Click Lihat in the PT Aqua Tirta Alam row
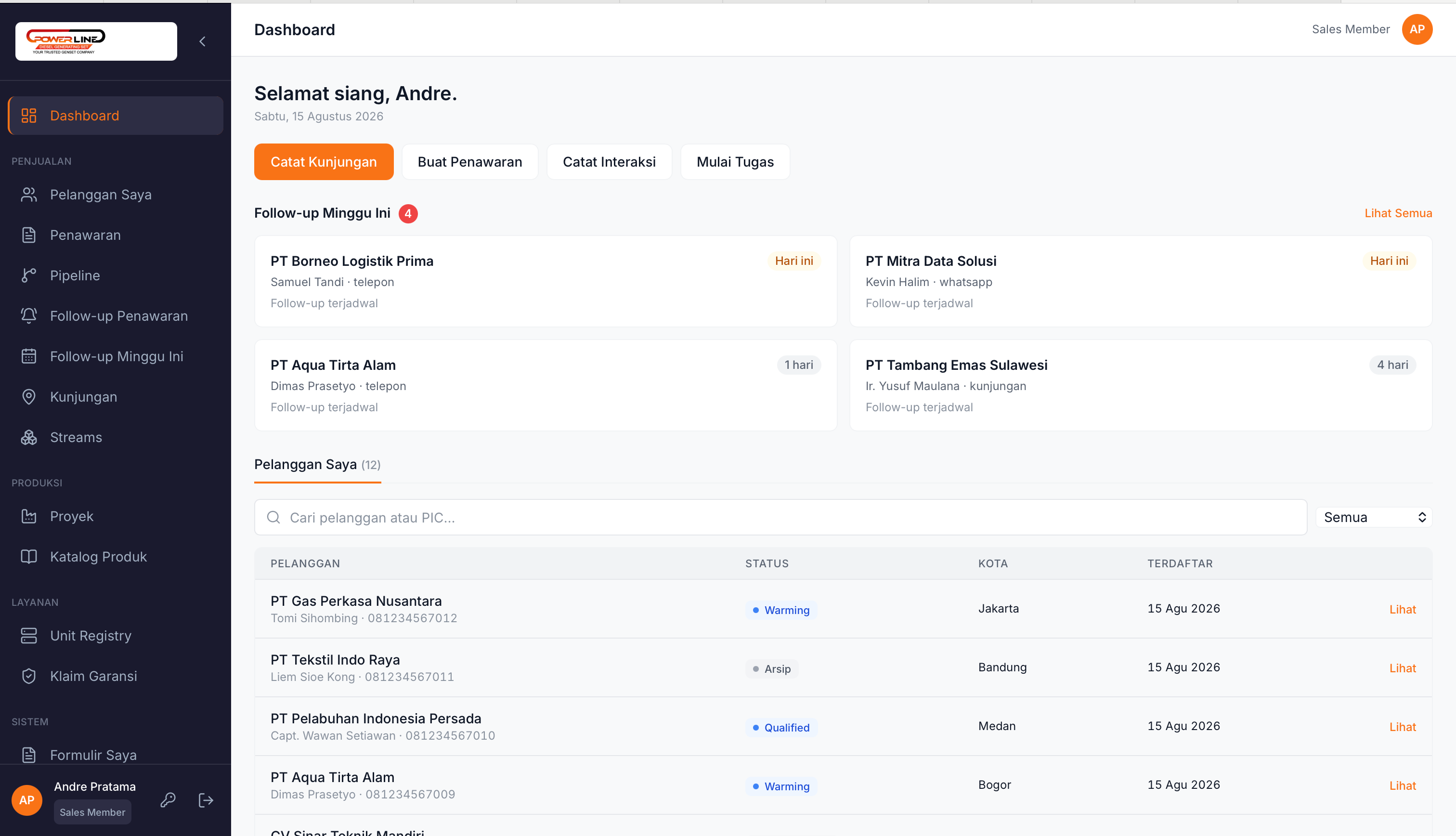 click(x=1402, y=785)
